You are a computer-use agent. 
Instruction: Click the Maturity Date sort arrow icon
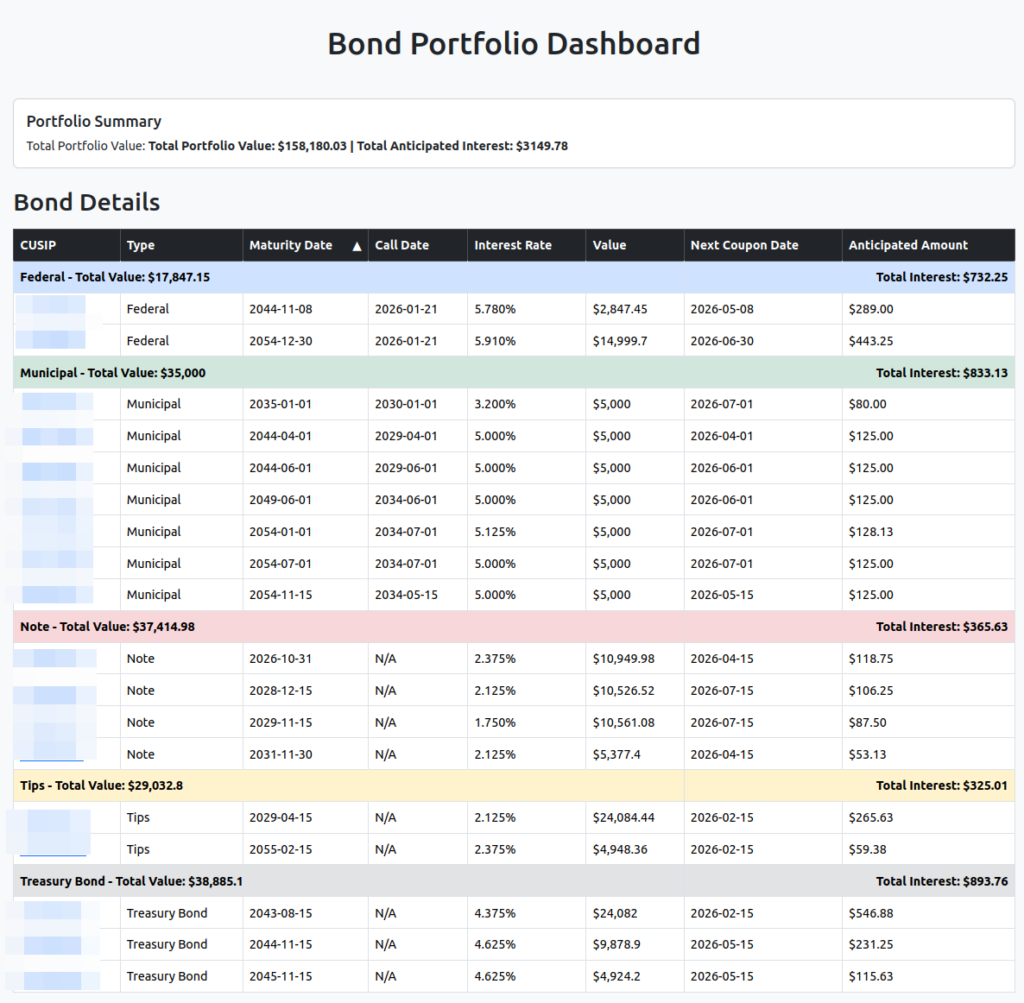(357, 246)
